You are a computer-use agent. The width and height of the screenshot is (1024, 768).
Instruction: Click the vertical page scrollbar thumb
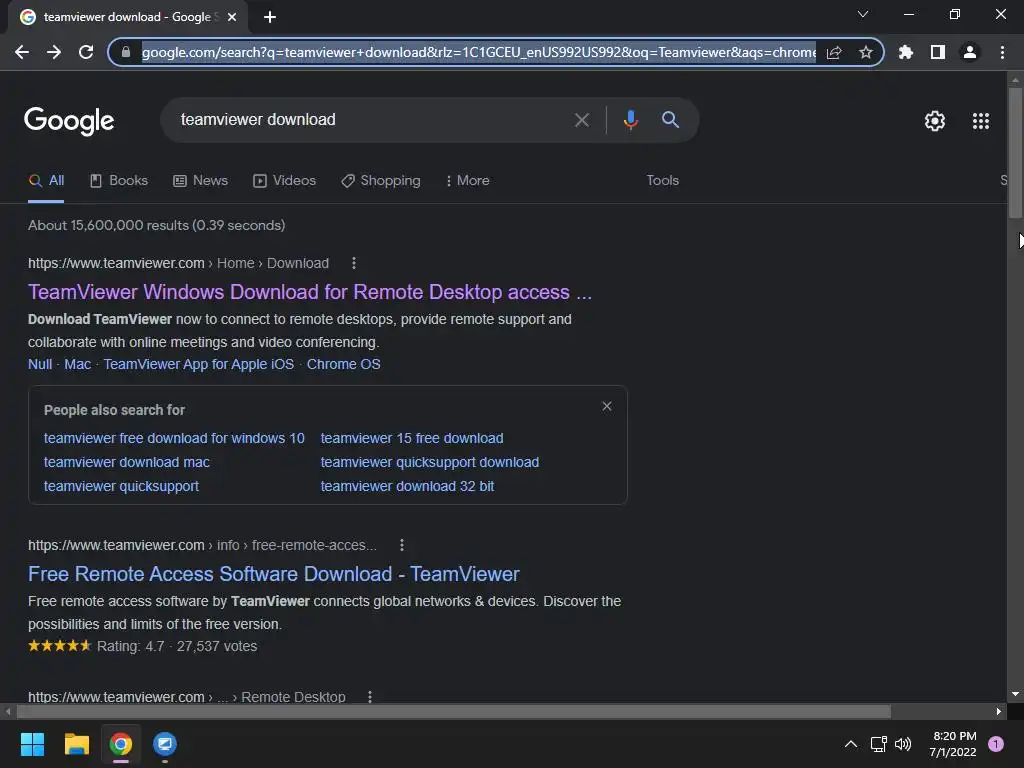(x=1015, y=152)
